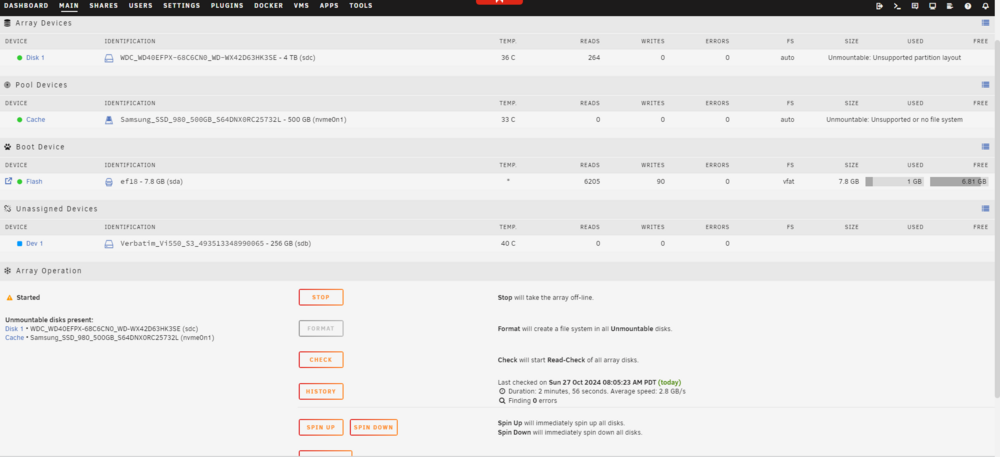This screenshot has width=1000, height=457.
Task: Open Disk 1 link under Unmountable disks present
Action: click(14, 329)
